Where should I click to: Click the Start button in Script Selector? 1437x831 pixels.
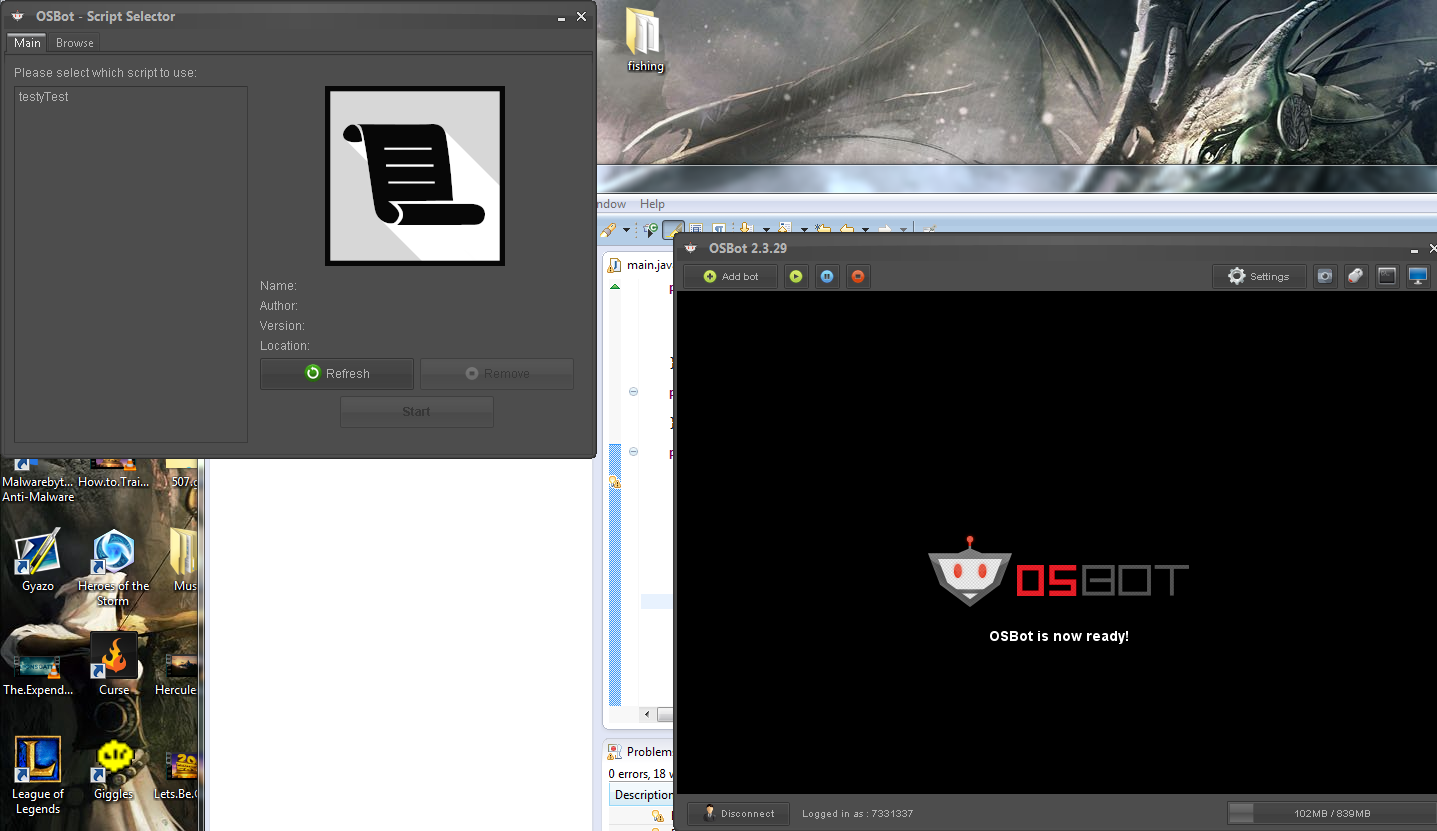(417, 411)
